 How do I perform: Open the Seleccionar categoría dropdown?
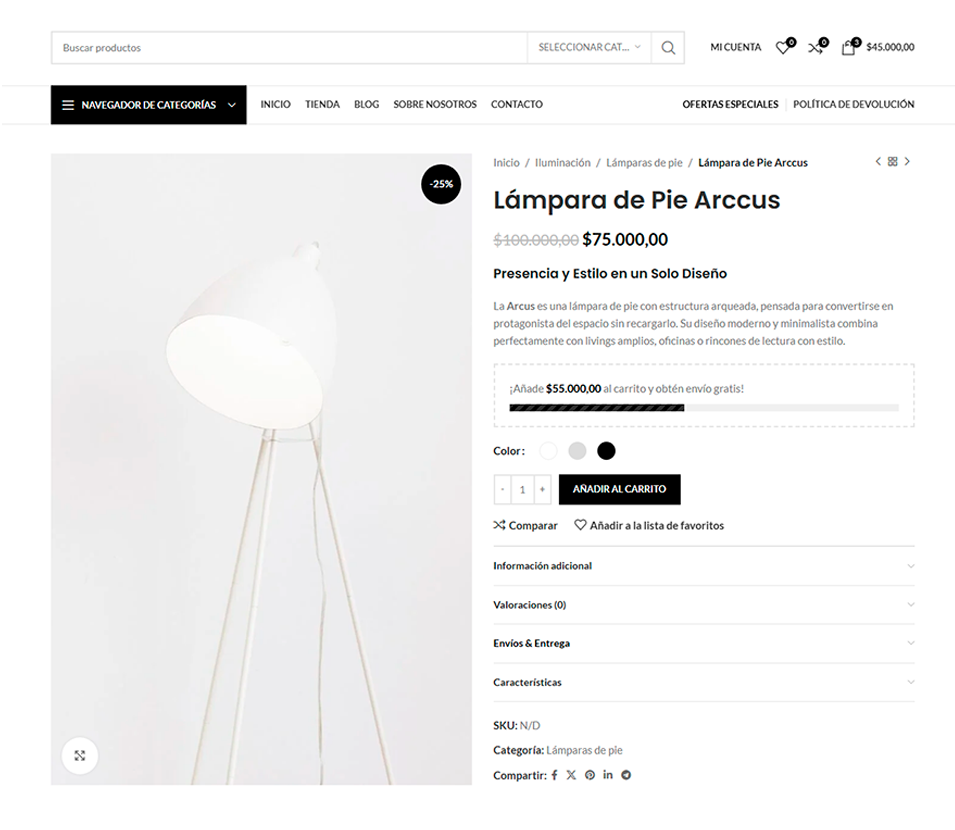[589, 47]
